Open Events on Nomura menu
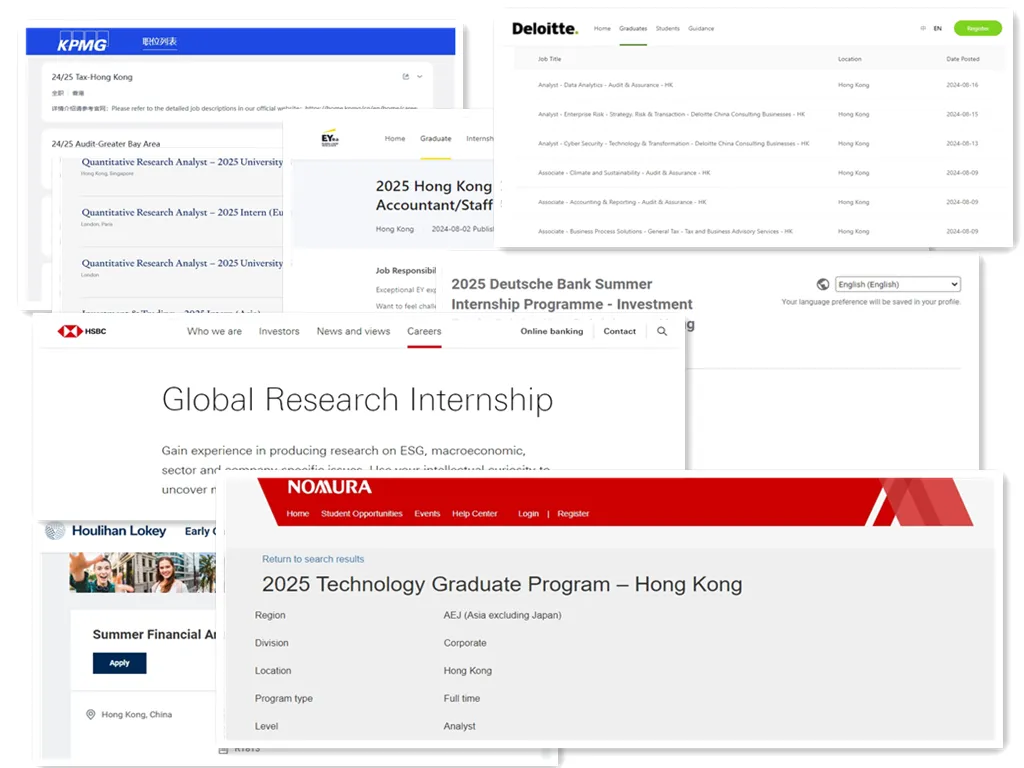The height and width of the screenshot is (768, 1024). click(x=427, y=513)
